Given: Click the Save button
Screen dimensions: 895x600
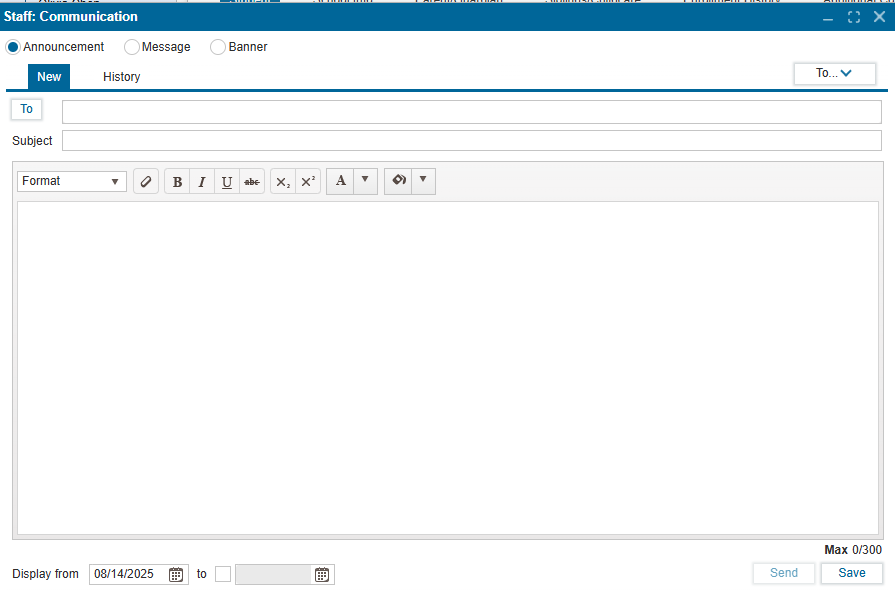Looking at the screenshot, I should 851,573.
